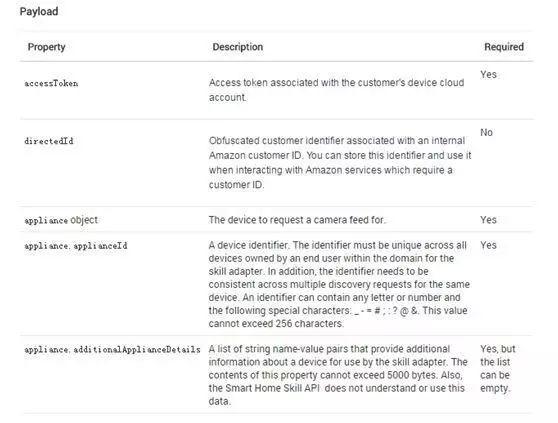The image size is (558, 423).
Task: Click the text 'cannot exceed 256 characters'
Action: [276, 324]
